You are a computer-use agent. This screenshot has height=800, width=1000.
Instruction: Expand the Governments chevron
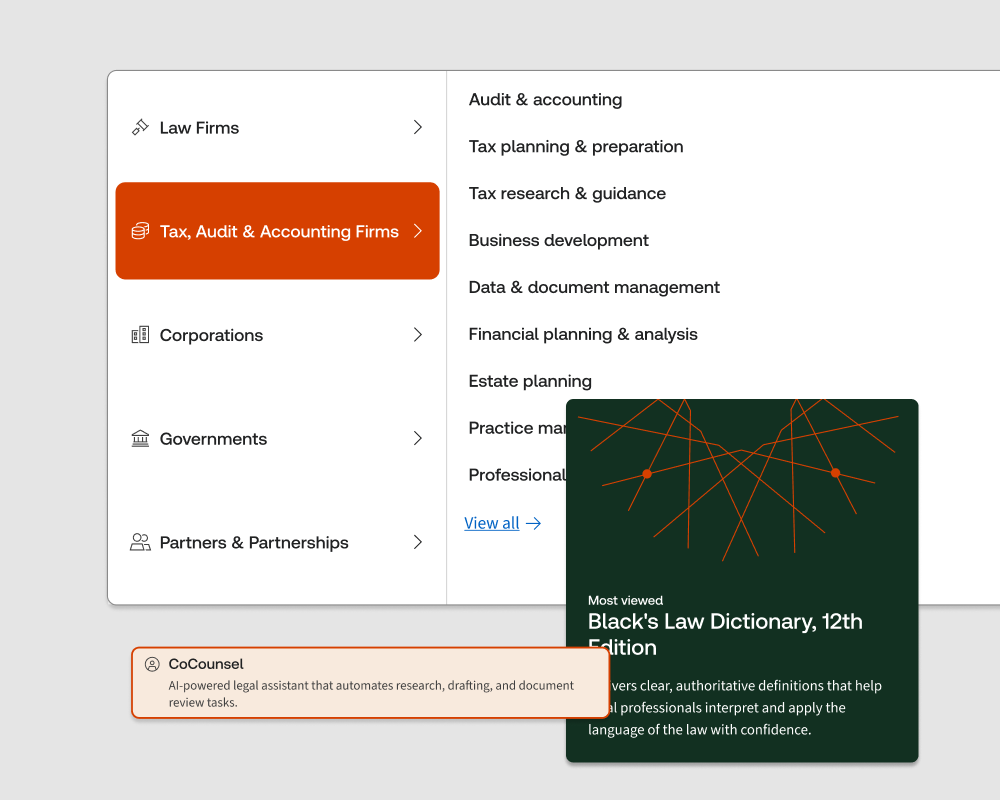[x=418, y=438]
